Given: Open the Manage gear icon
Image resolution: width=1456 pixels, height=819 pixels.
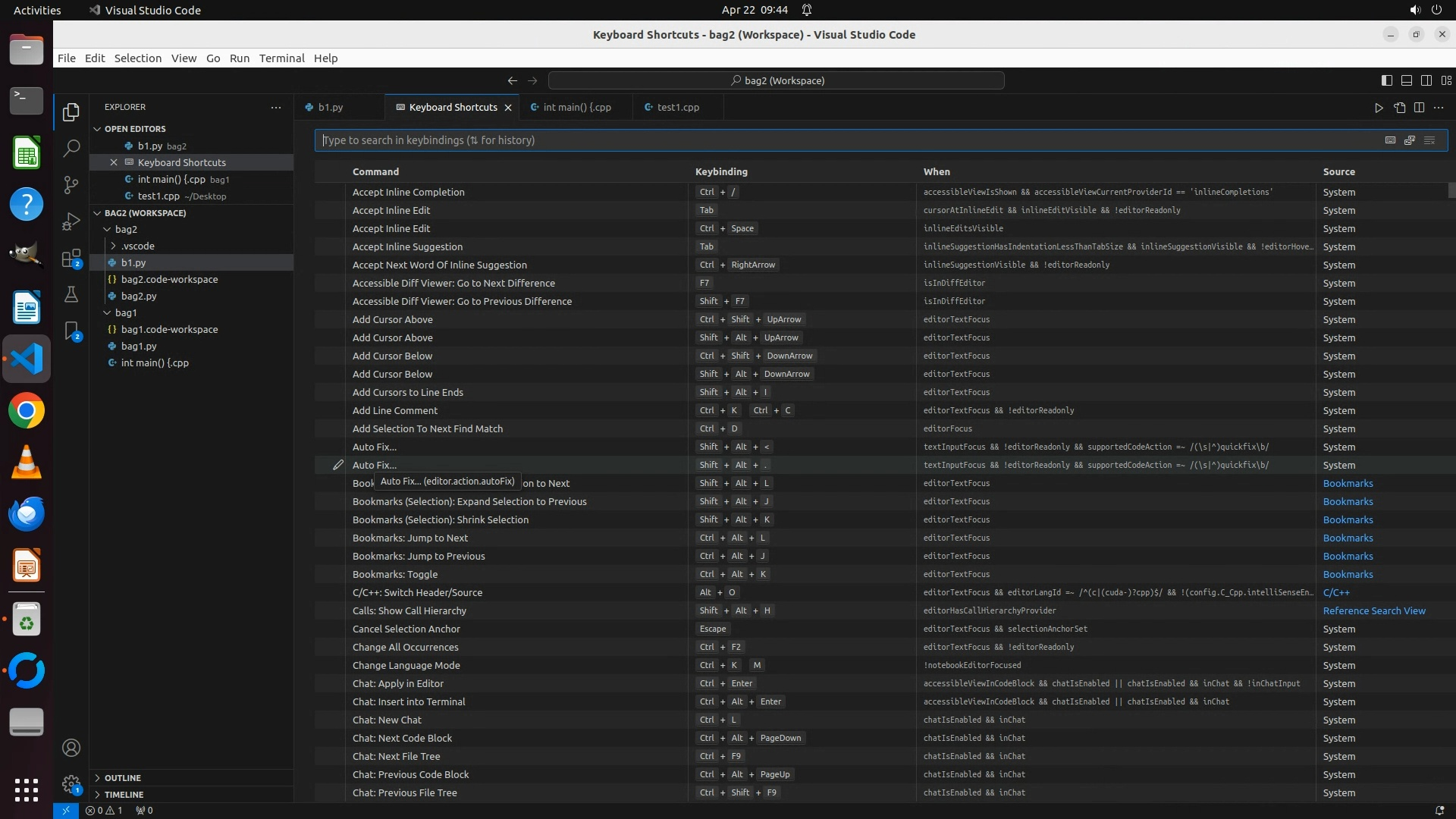Looking at the screenshot, I should pos(71,784).
